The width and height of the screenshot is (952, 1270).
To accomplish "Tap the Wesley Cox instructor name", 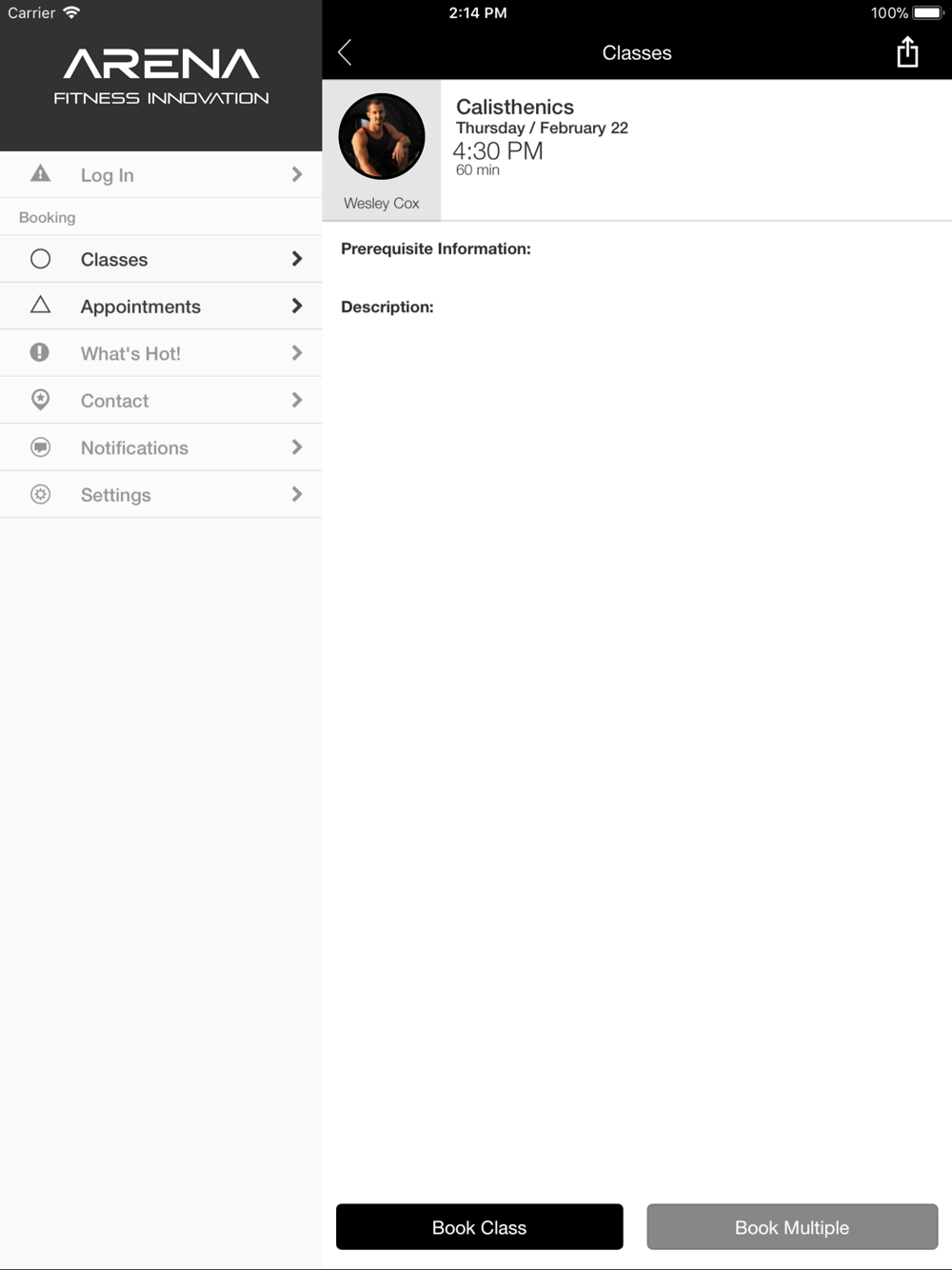I will click(381, 203).
